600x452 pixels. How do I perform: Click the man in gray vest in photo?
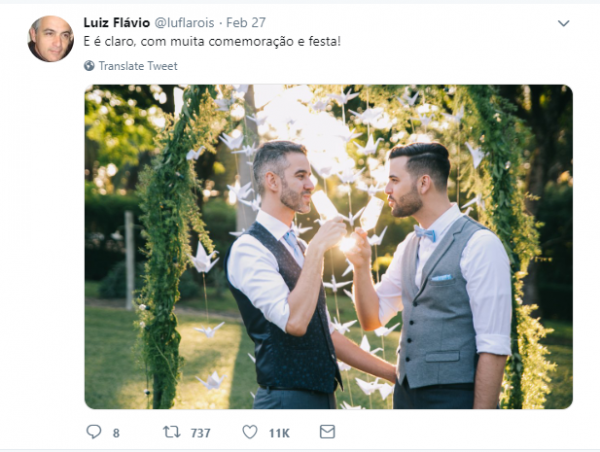(x=440, y=276)
